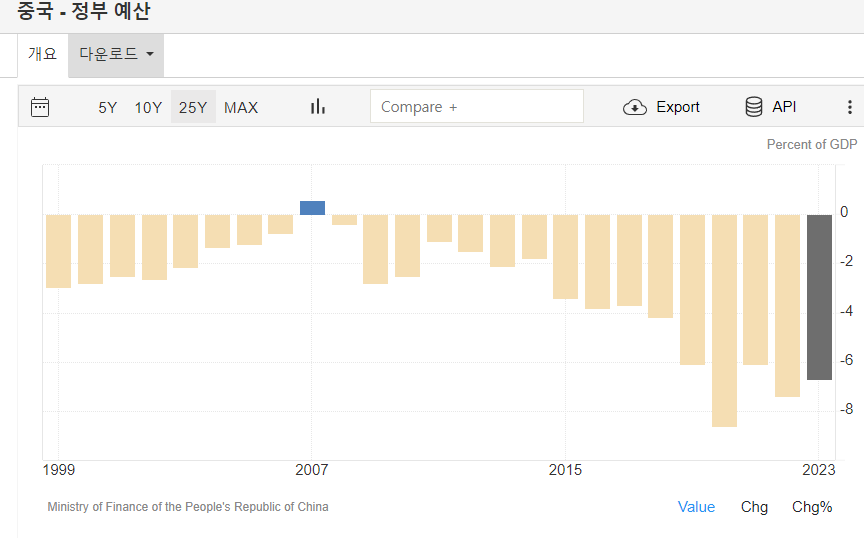
Task: Open the 다운로드 dropdown menu
Action: 116,55
